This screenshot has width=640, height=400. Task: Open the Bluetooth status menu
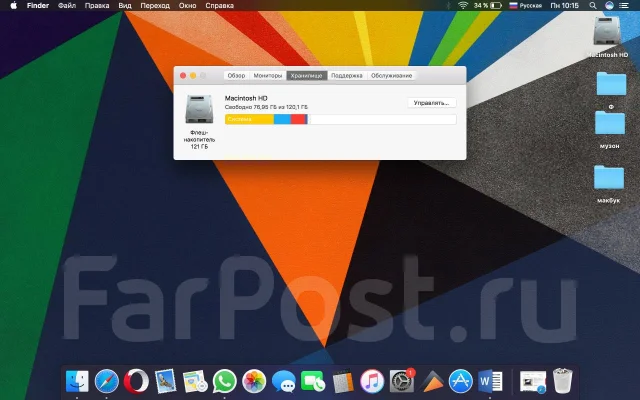(x=448, y=6)
